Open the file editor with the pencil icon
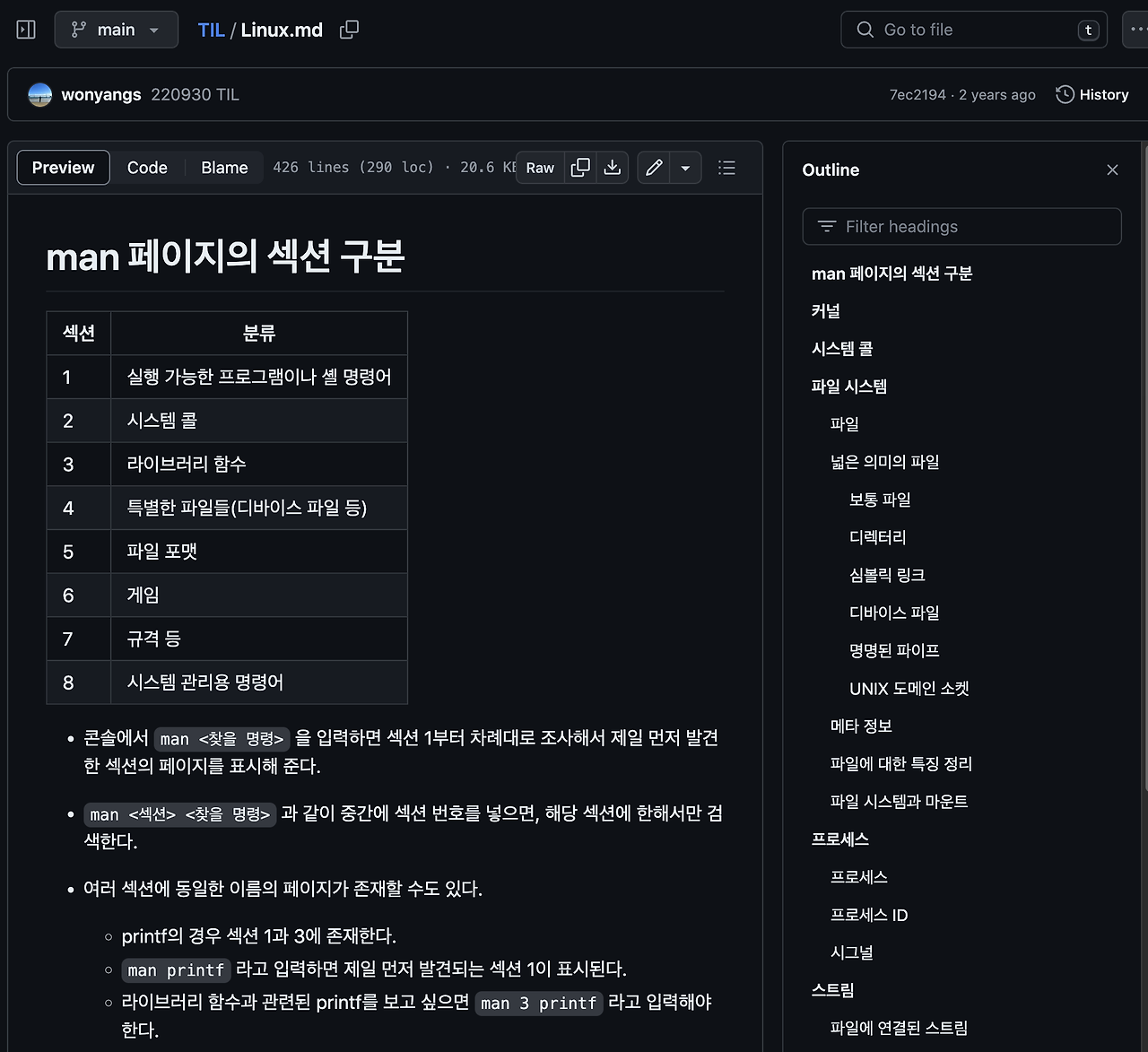The height and width of the screenshot is (1052, 1148). (x=653, y=168)
